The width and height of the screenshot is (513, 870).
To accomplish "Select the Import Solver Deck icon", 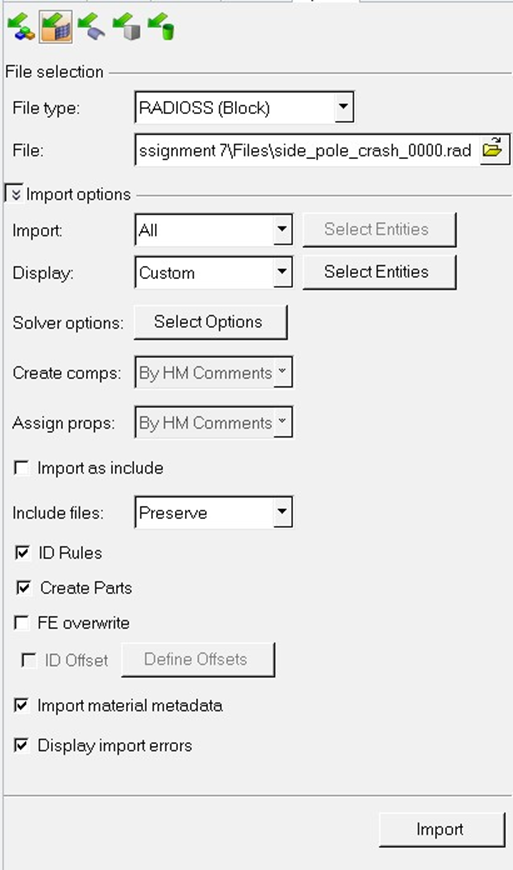I will tap(56, 27).
